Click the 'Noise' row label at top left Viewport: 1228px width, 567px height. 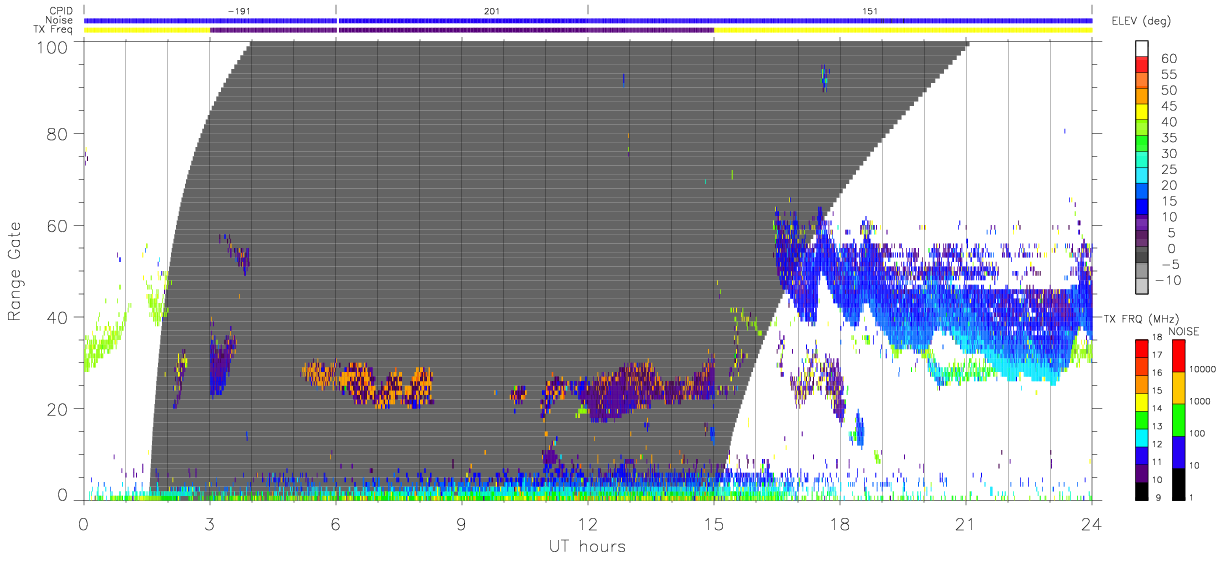click(x=60, y=20)
